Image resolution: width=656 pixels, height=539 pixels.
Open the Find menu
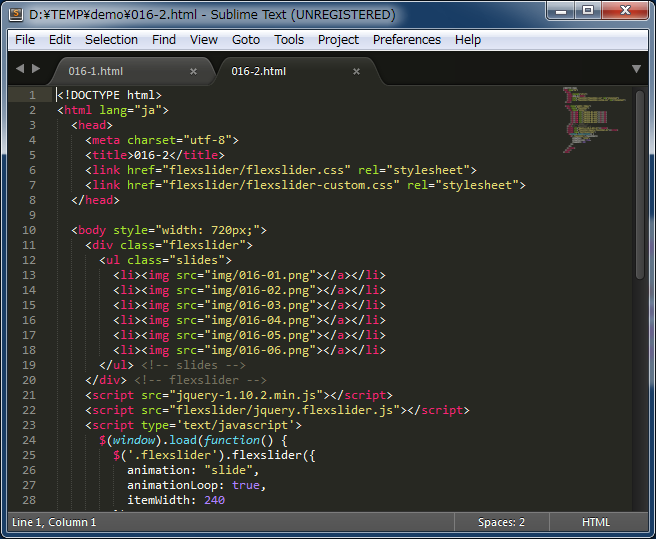point(164,40)
